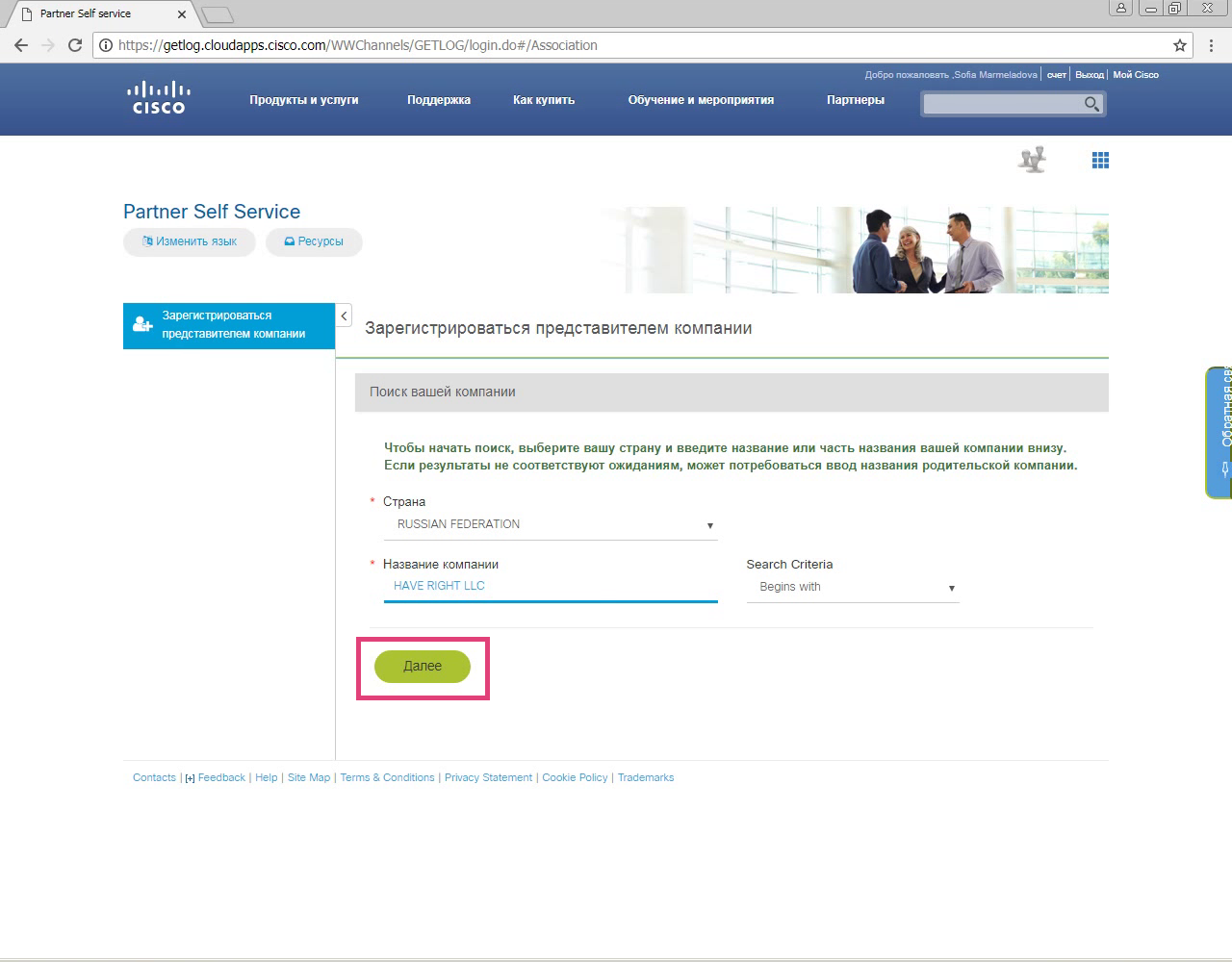The image size is (1232, 962).
Task: Open the Contacts footer link
Action: tap(154, 777)
